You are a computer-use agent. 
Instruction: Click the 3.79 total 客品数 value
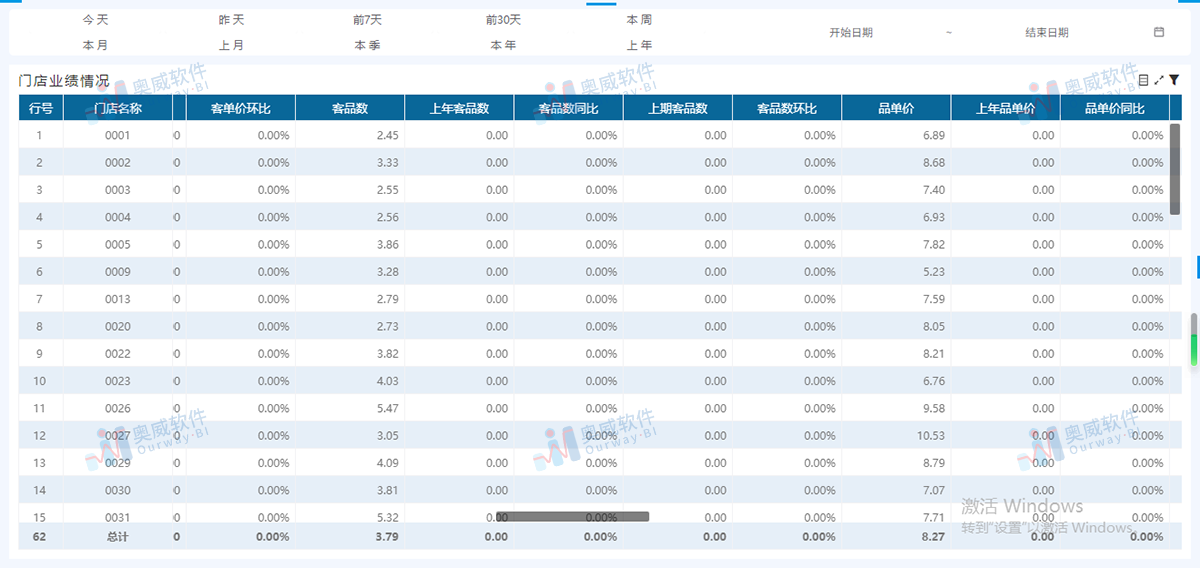click(x=387, y=537)
